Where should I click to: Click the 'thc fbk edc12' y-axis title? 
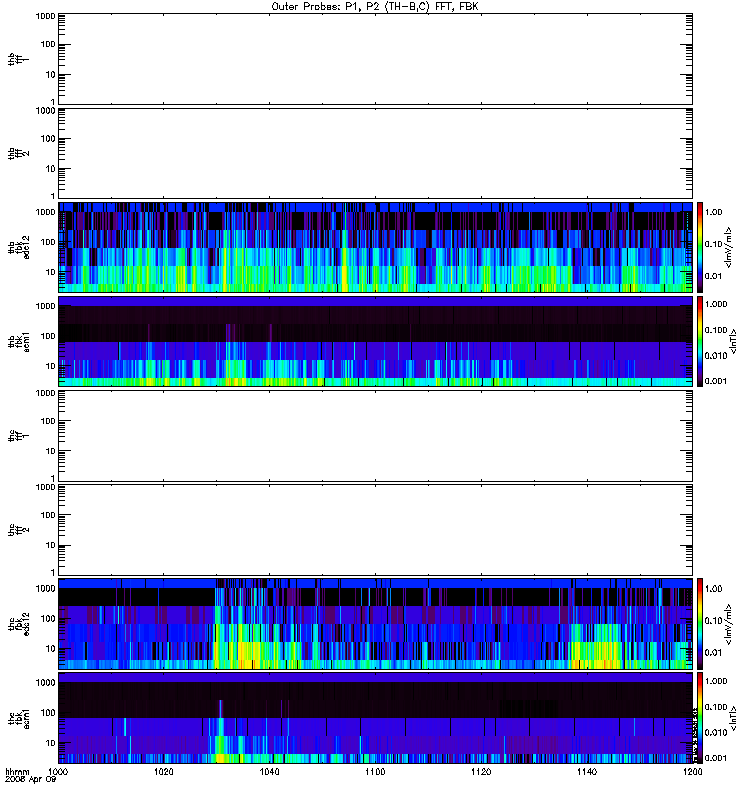(19, 623)
